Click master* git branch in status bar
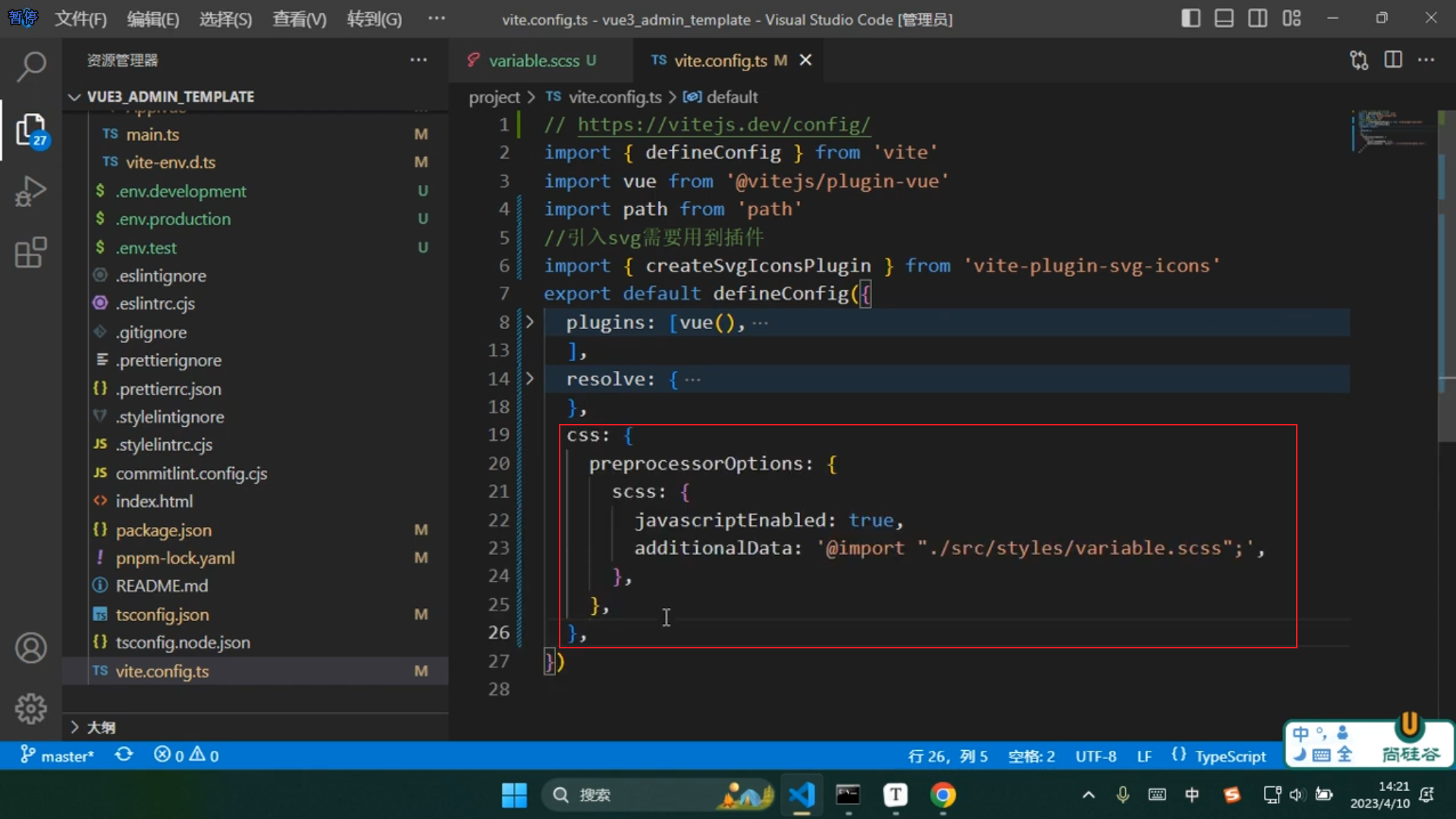1456x819 pixels. (58, 756)
